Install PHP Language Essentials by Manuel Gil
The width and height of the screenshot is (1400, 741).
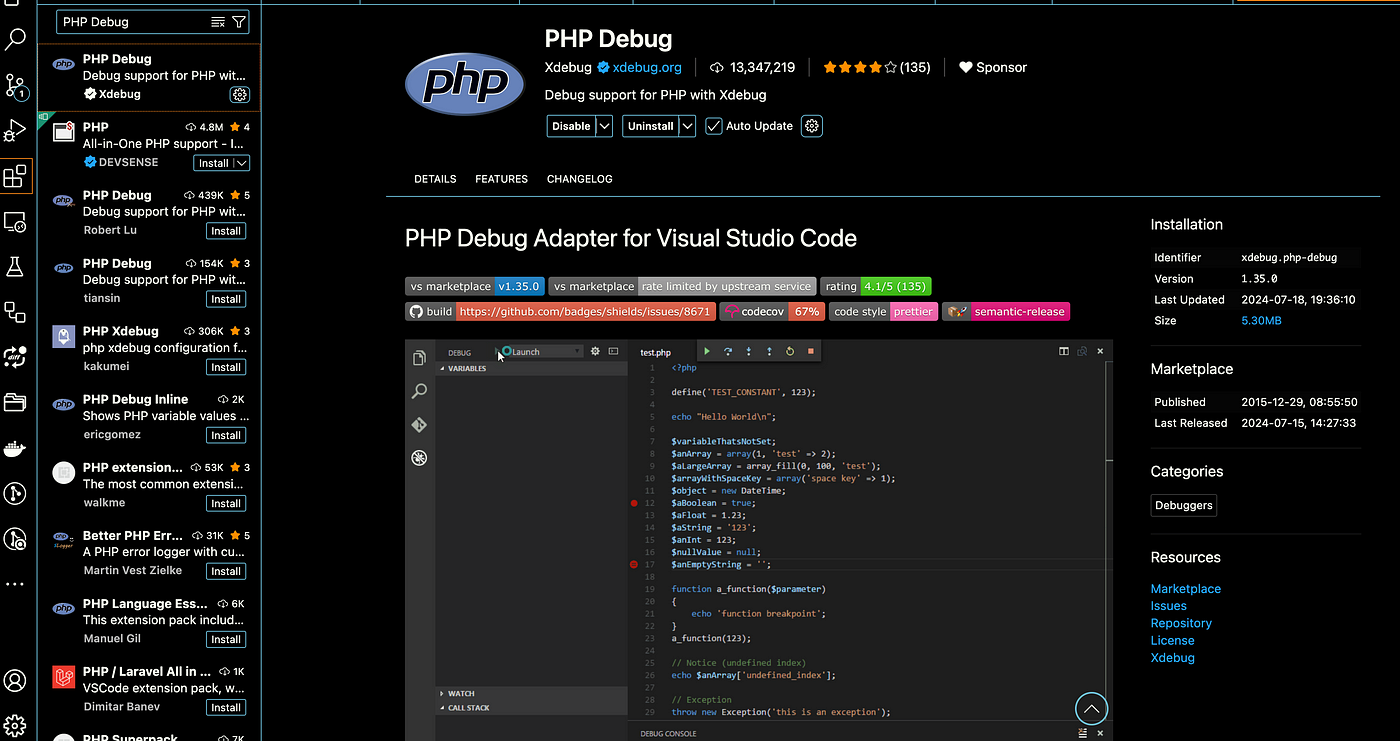coord(226,639)
